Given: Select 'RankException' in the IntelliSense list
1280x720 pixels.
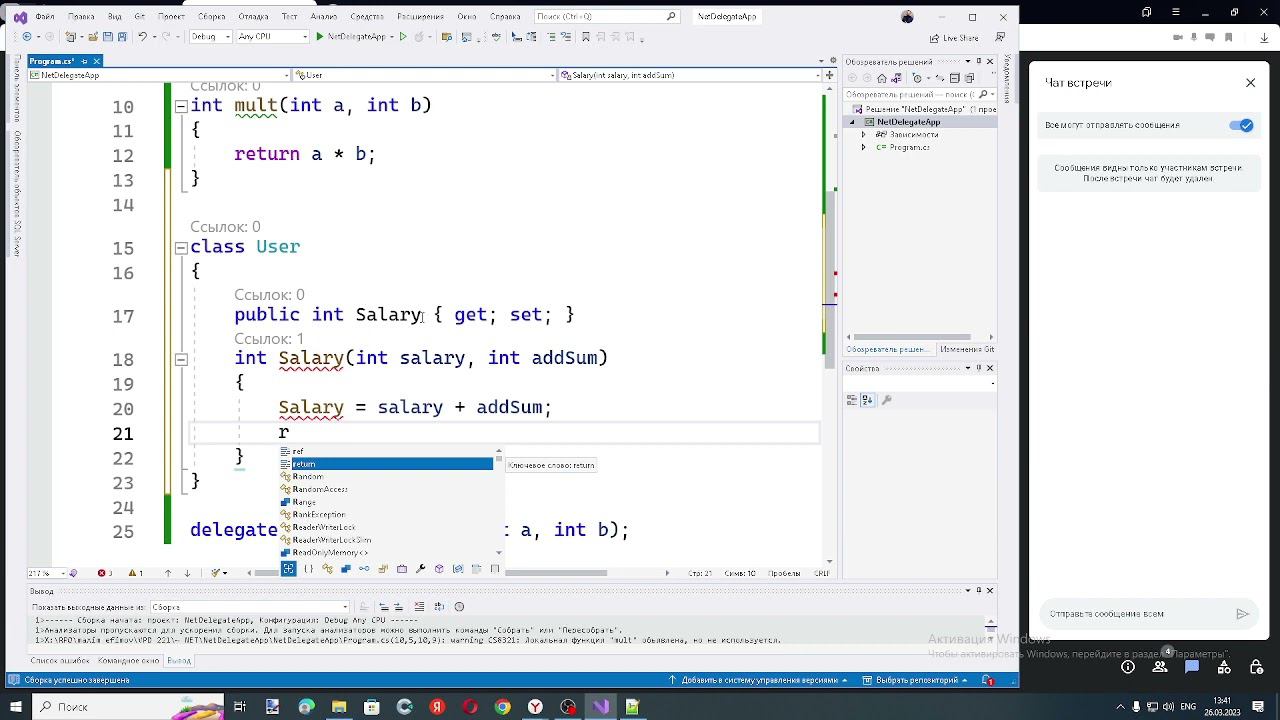Looking at the screenshot, I should (386, 514).
